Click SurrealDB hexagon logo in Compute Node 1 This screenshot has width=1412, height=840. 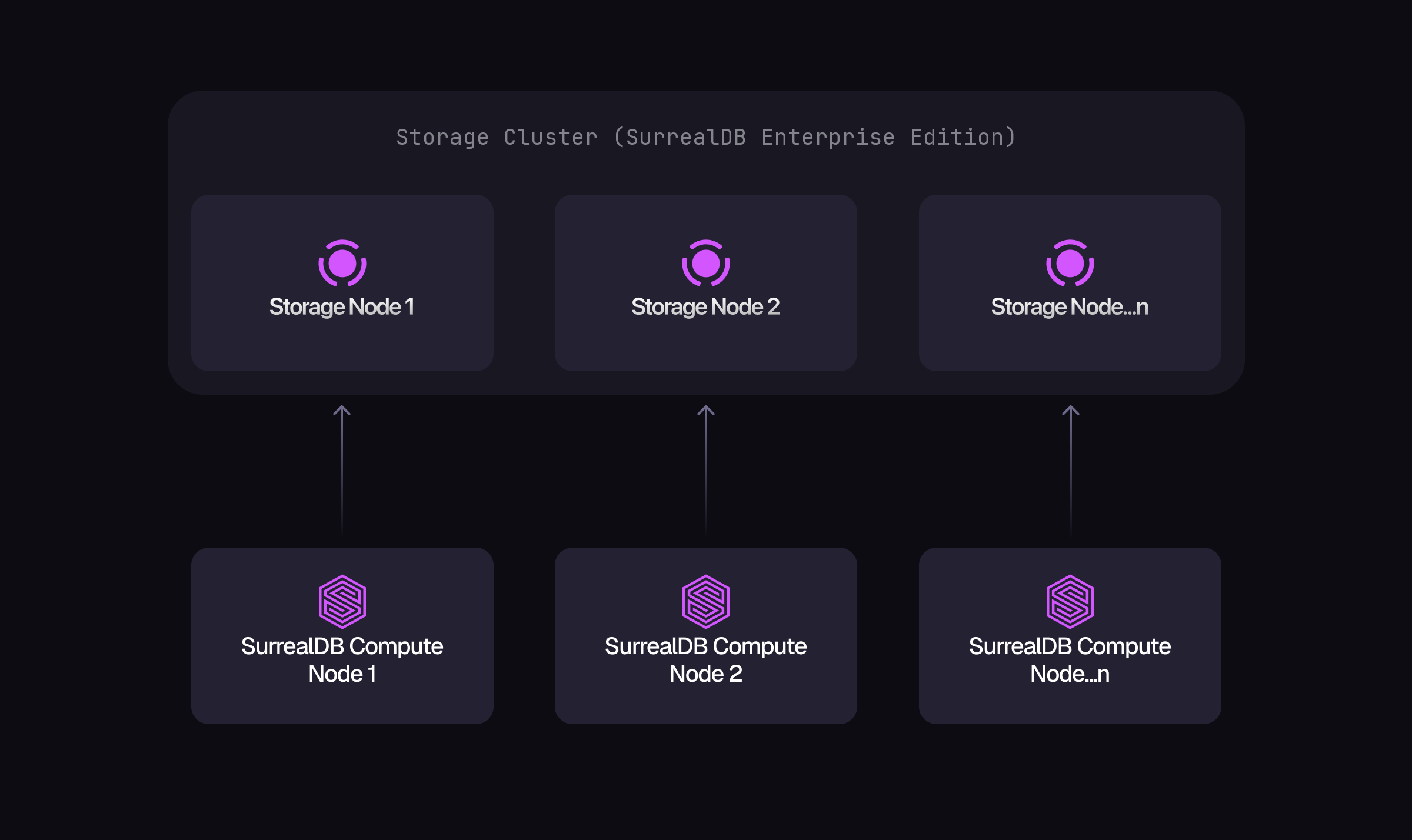point(342,601)
